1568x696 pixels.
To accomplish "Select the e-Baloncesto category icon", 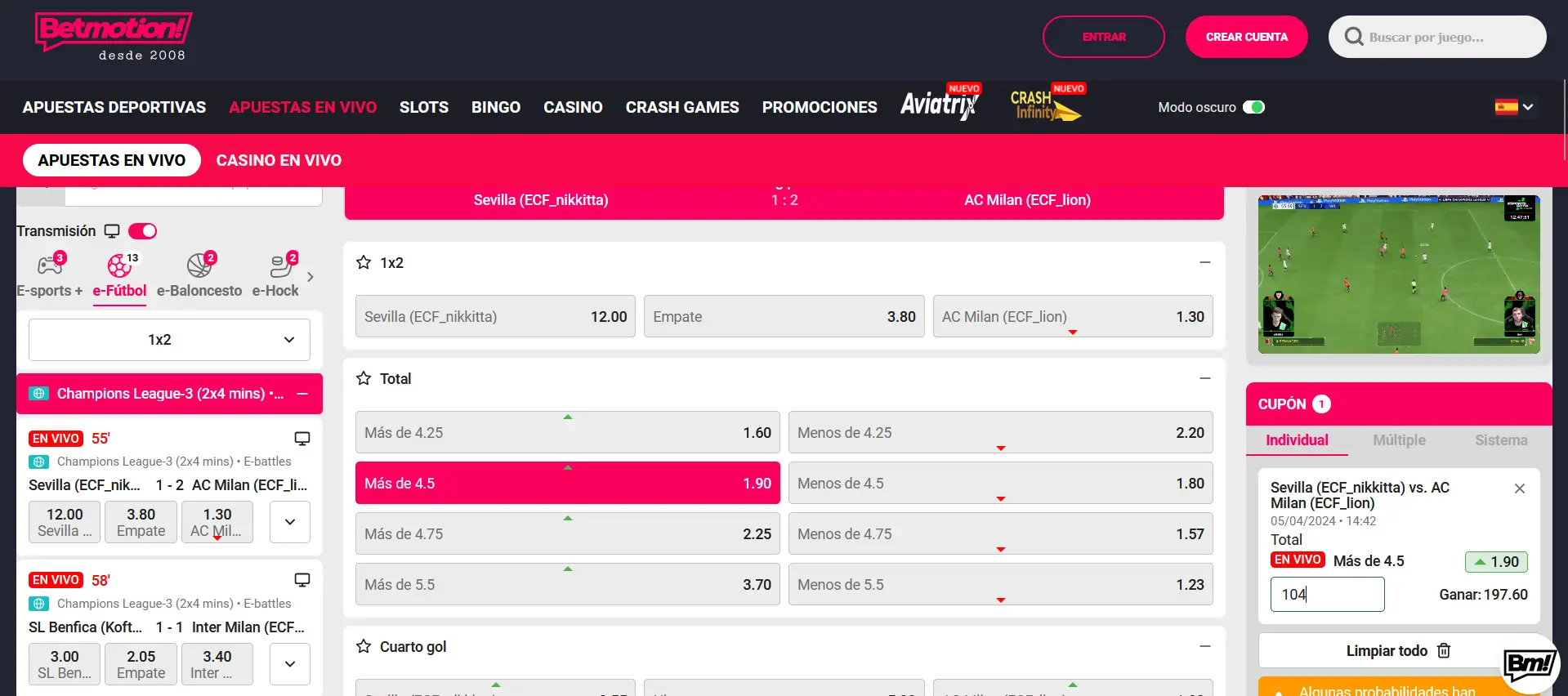I will tap(199, 265).
